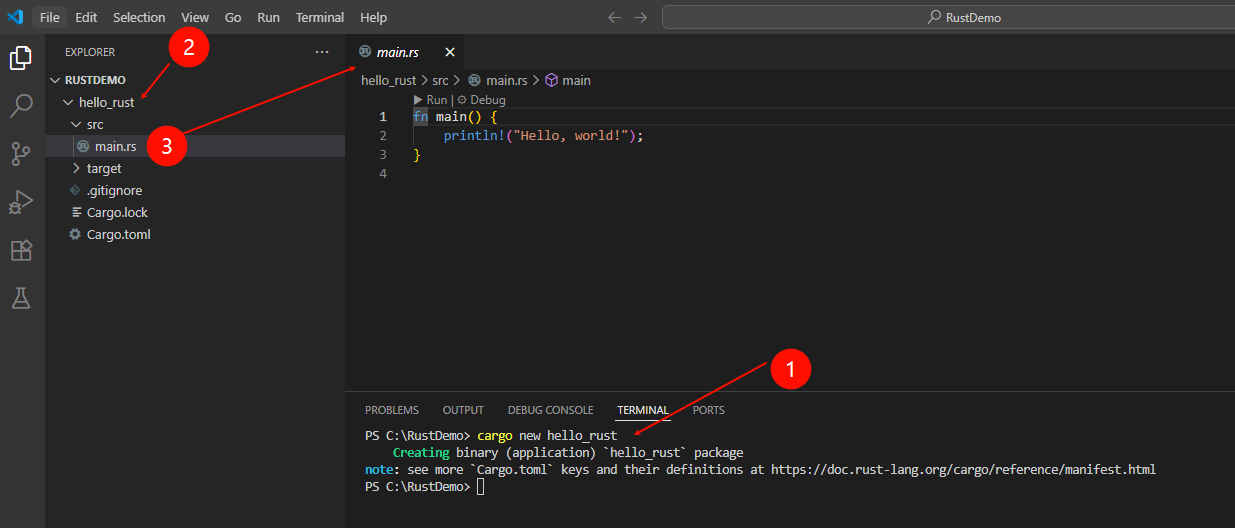
Task: Switch to the PORTS panel tab
Action: (709, 410)
